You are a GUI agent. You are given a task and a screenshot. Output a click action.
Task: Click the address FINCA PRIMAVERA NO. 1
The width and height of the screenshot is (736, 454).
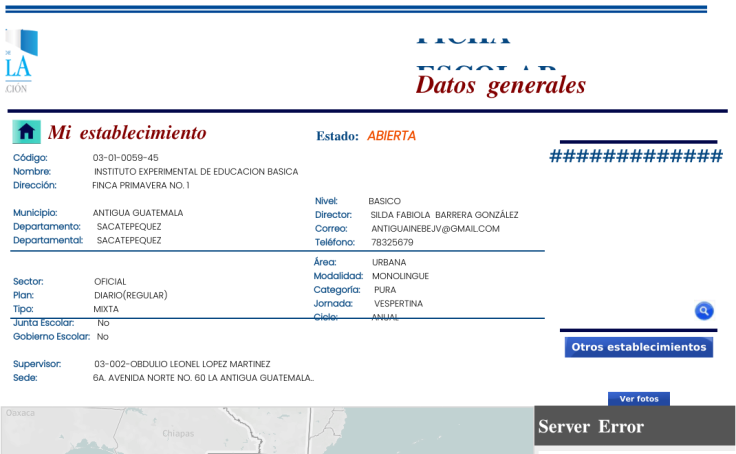click(x=140, y=186)
